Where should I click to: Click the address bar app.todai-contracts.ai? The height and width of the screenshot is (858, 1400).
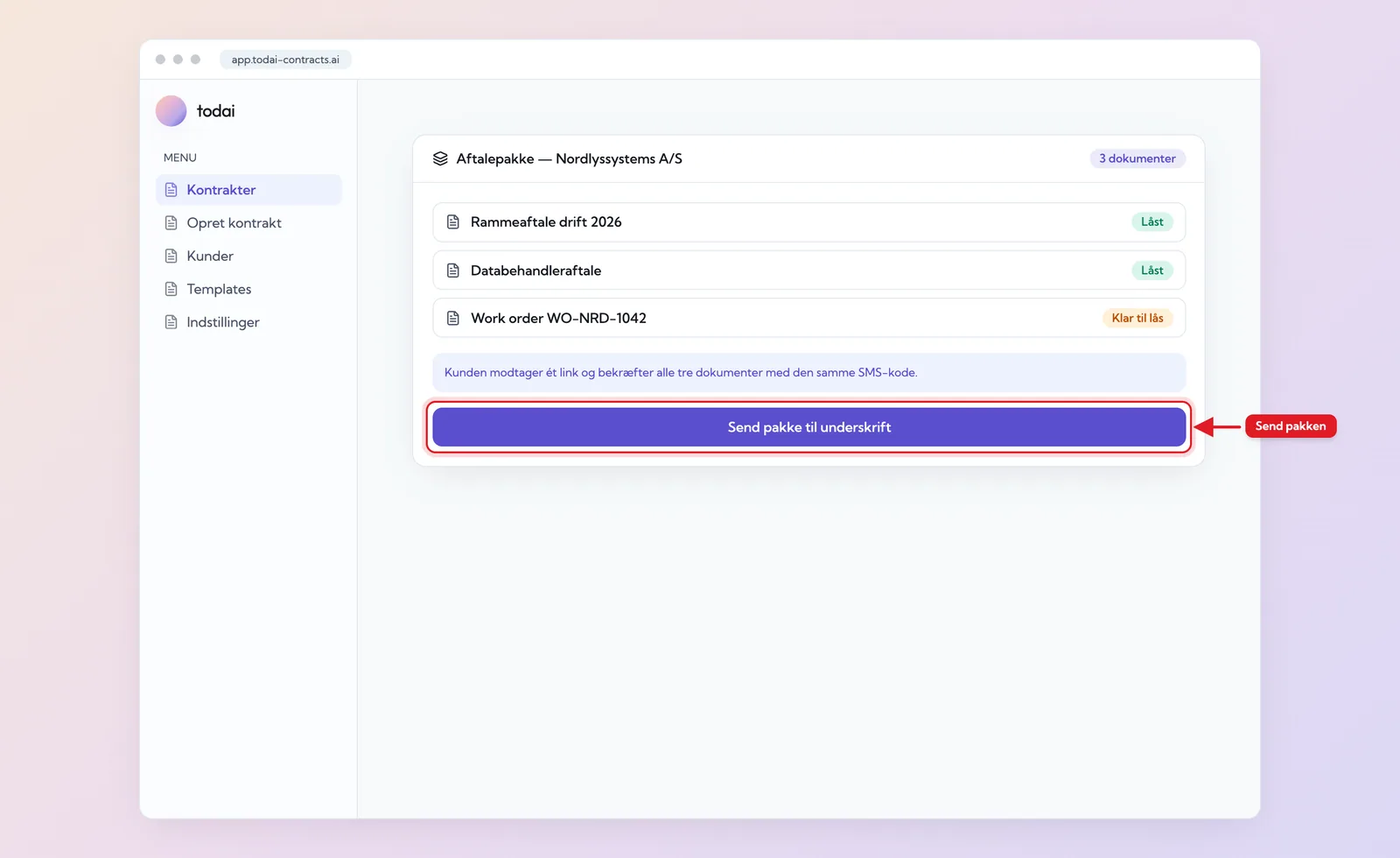pos(285,60)
